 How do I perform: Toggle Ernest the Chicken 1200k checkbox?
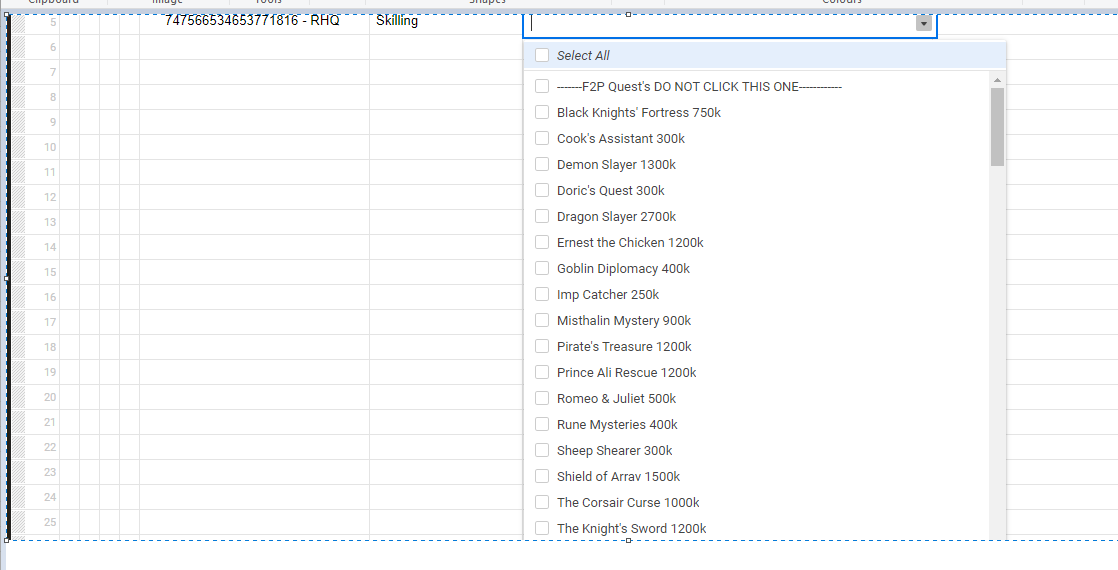pos(542,243)
